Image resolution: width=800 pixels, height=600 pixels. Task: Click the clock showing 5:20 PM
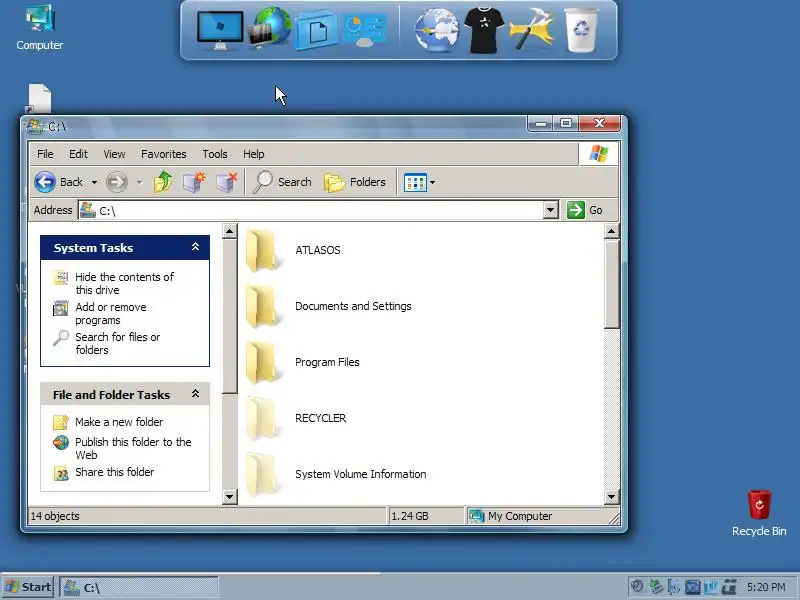coord(766,587)
